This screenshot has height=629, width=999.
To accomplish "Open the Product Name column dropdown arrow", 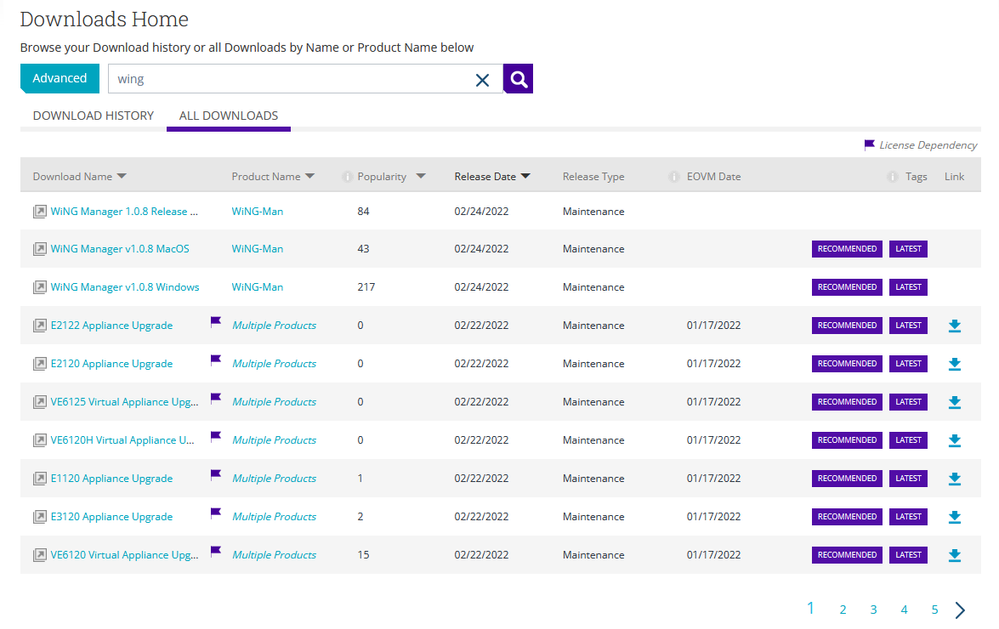I will (x=310, y=176).
